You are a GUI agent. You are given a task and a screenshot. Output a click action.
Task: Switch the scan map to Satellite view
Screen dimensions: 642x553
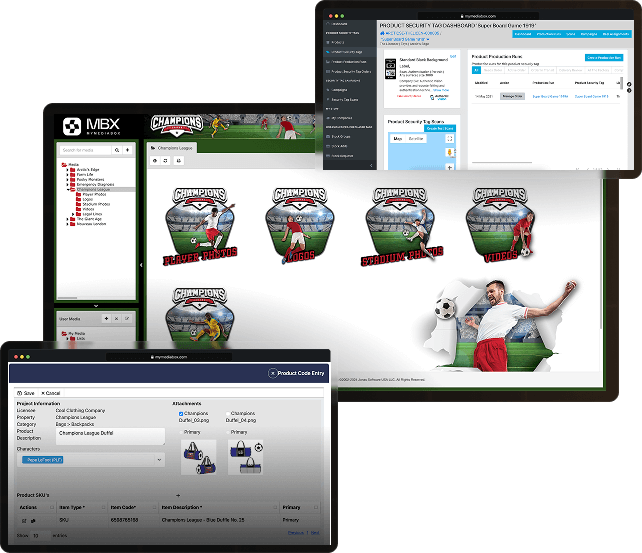click(416, 139)
